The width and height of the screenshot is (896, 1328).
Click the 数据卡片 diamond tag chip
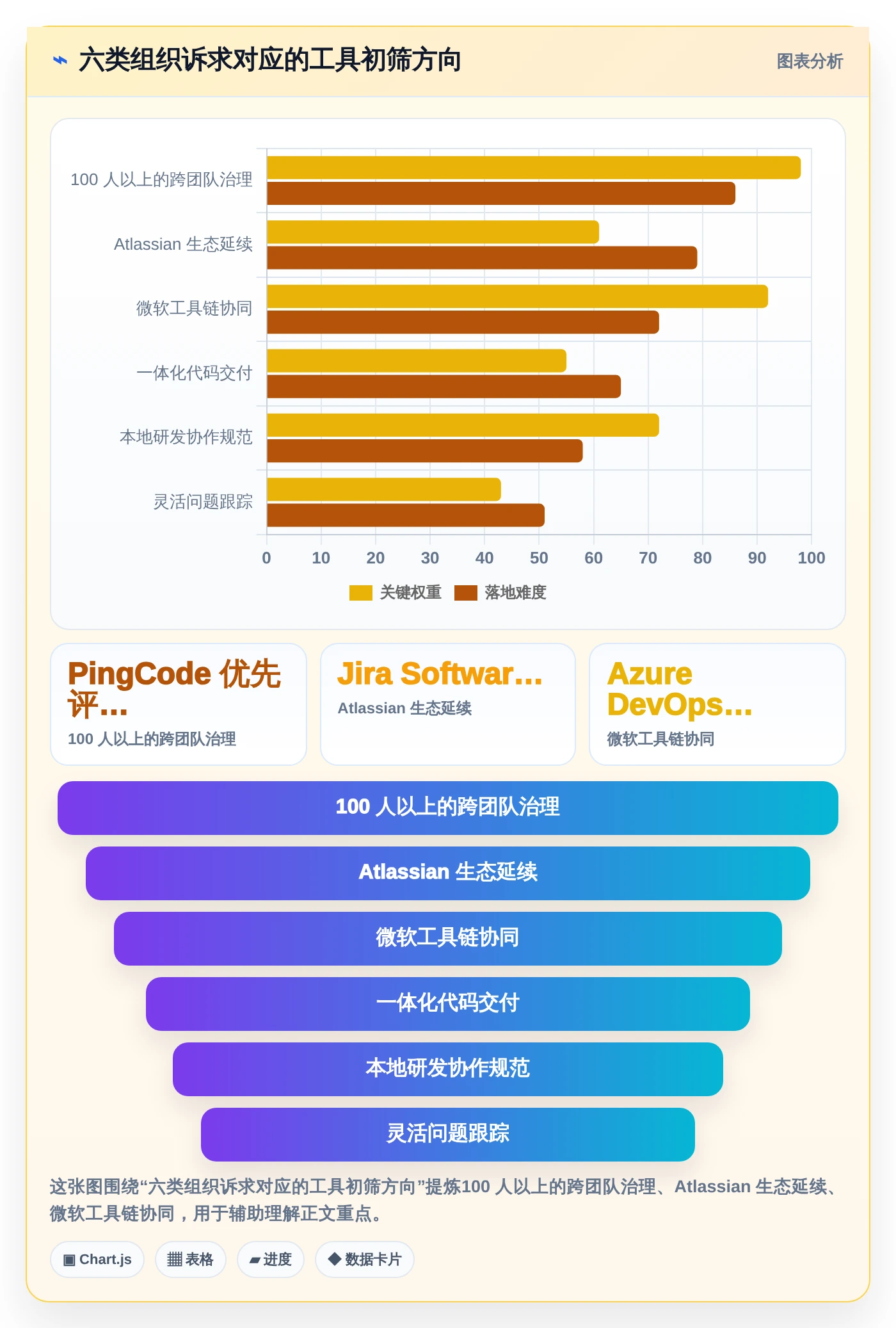[x=364, y=1259]
